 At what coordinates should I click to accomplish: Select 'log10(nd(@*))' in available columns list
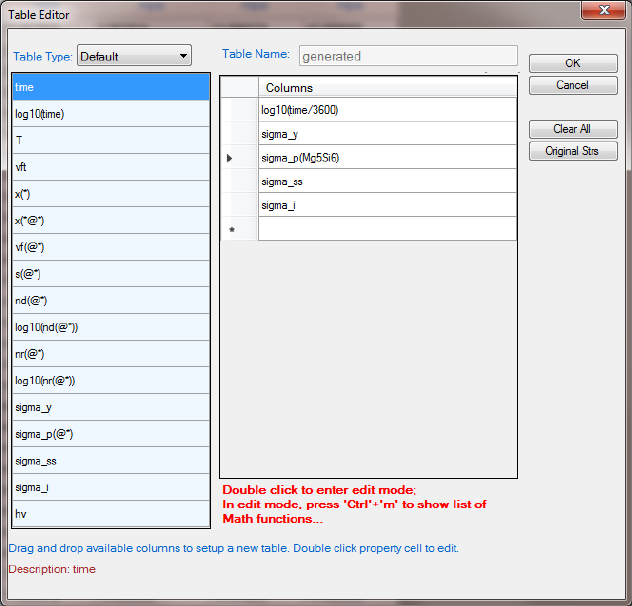click(x=111, y=327)
